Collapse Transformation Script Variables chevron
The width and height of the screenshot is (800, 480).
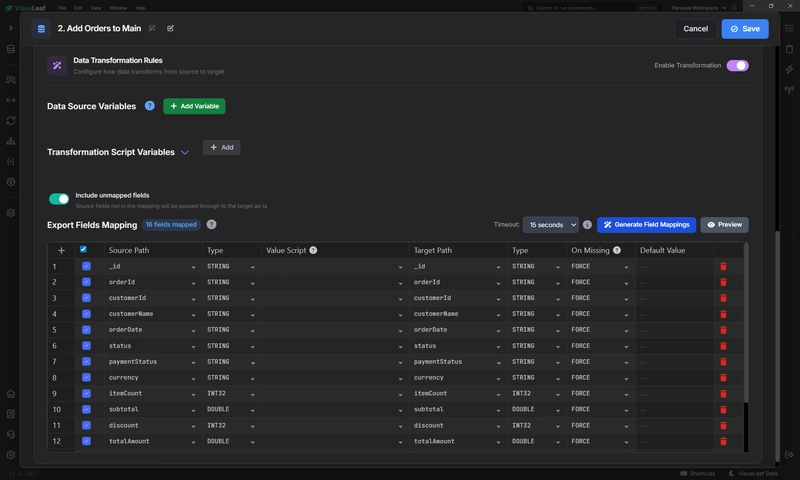pos(185,152)
